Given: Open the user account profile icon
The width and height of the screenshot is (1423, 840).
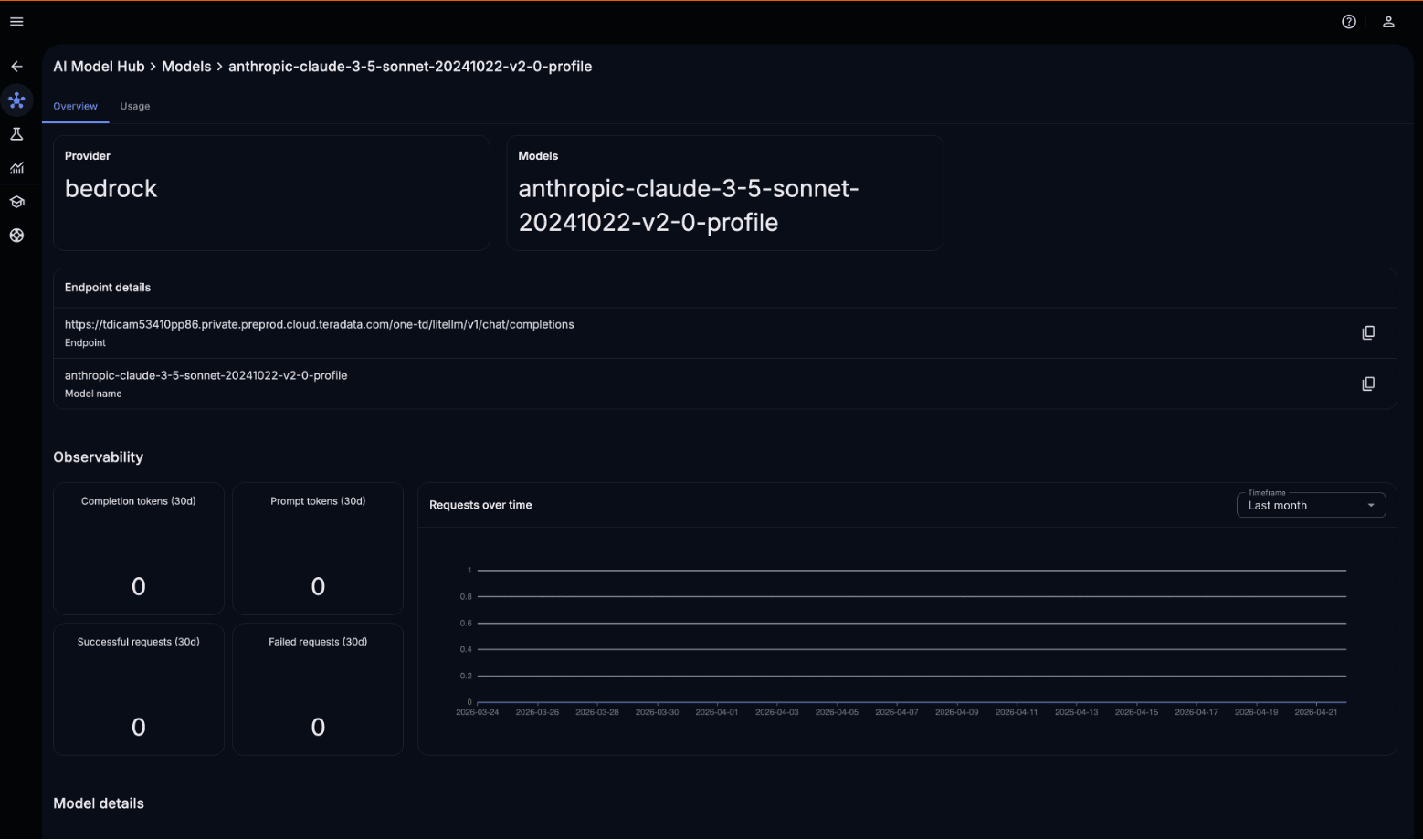Looking at the screenshot, I should pyautogui.click(x=1388, y=22).
